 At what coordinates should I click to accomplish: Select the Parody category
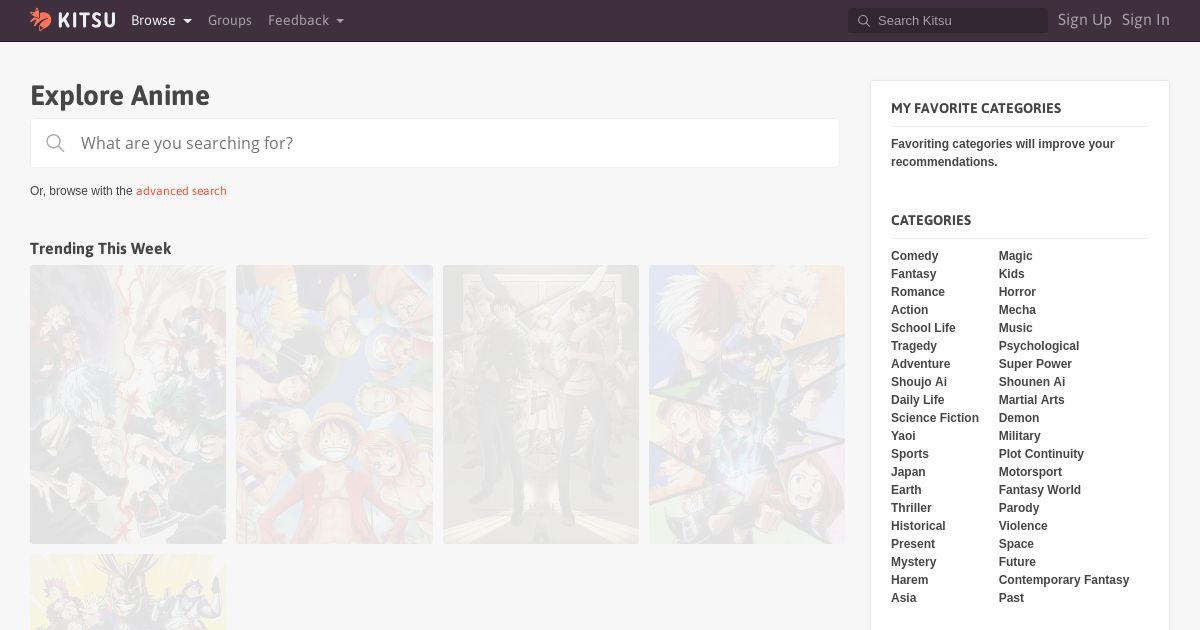point(1018,508)
